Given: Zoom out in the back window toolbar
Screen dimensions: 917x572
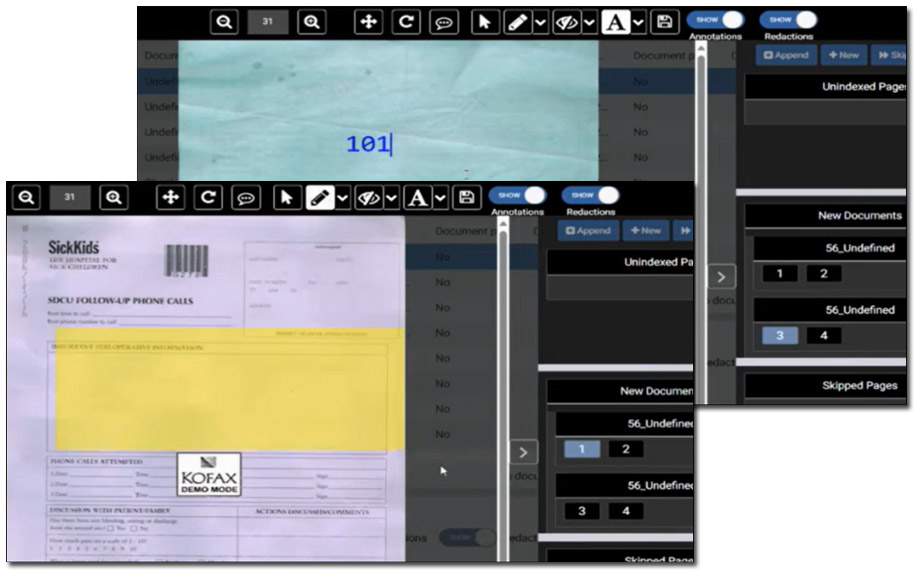Looking at the screenshot, I should point(224,22).
